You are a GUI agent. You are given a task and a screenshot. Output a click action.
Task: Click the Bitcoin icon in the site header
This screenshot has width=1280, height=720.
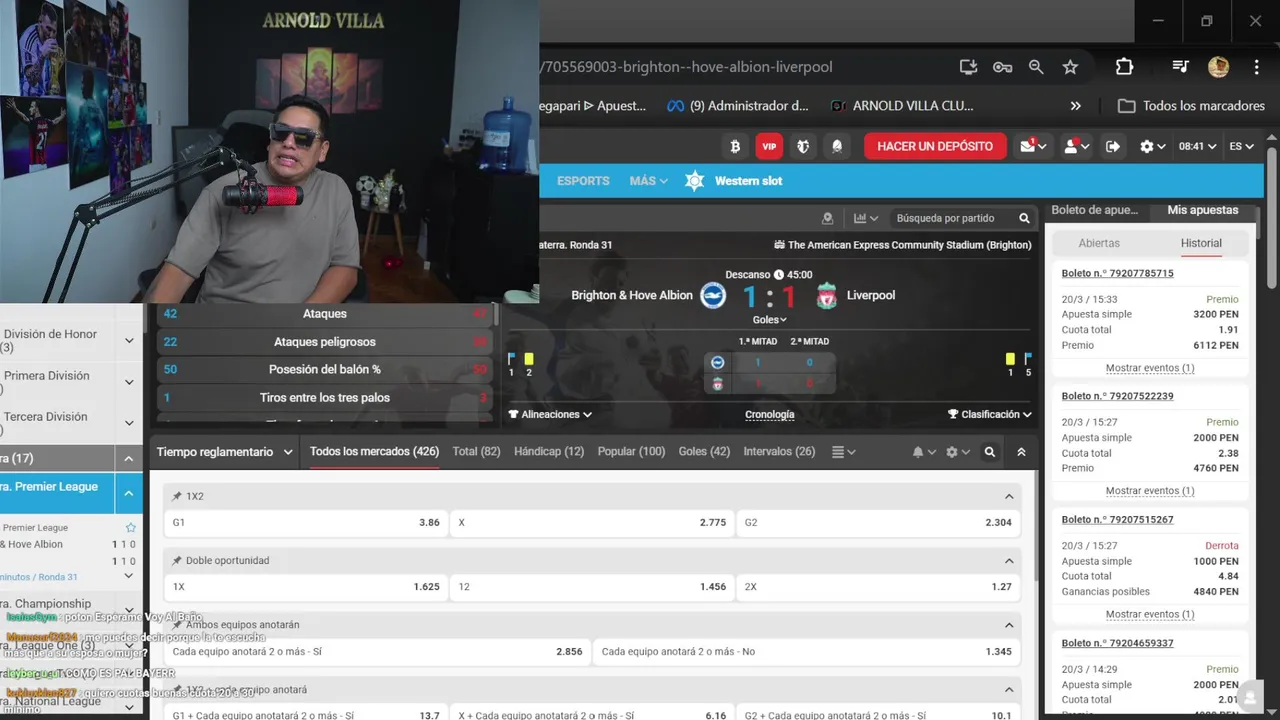(735, 146)
